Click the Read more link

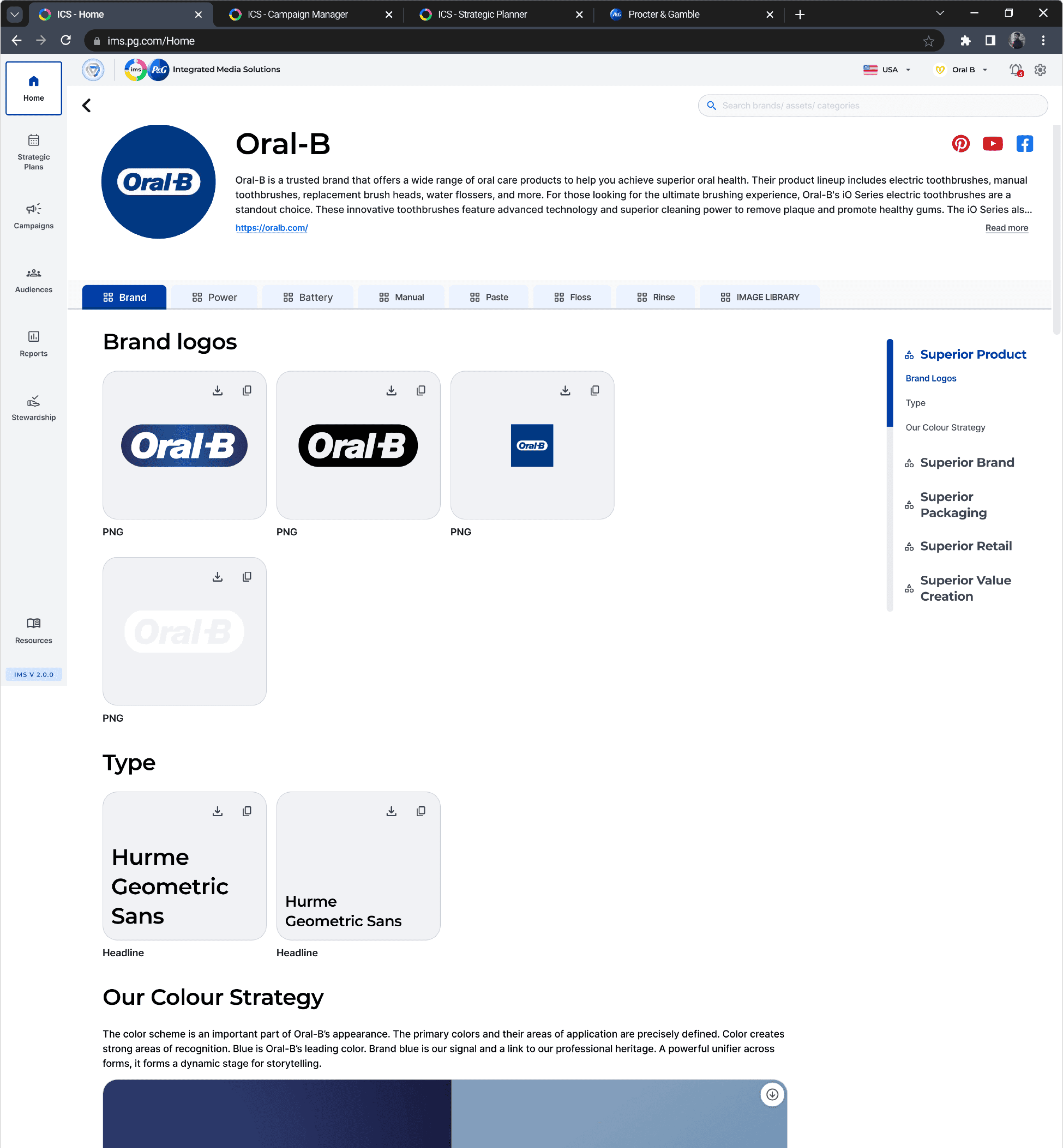[1006, 228]
